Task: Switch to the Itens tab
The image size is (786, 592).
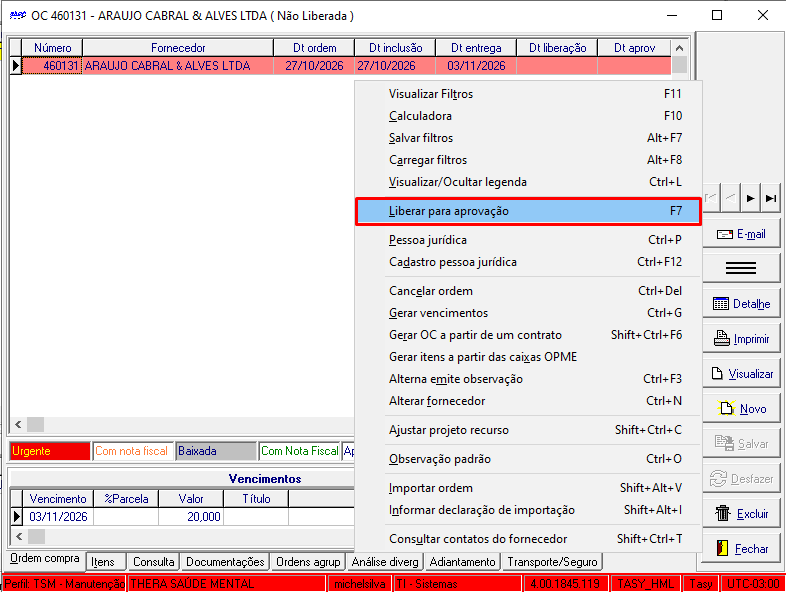Action: [106, 562]
